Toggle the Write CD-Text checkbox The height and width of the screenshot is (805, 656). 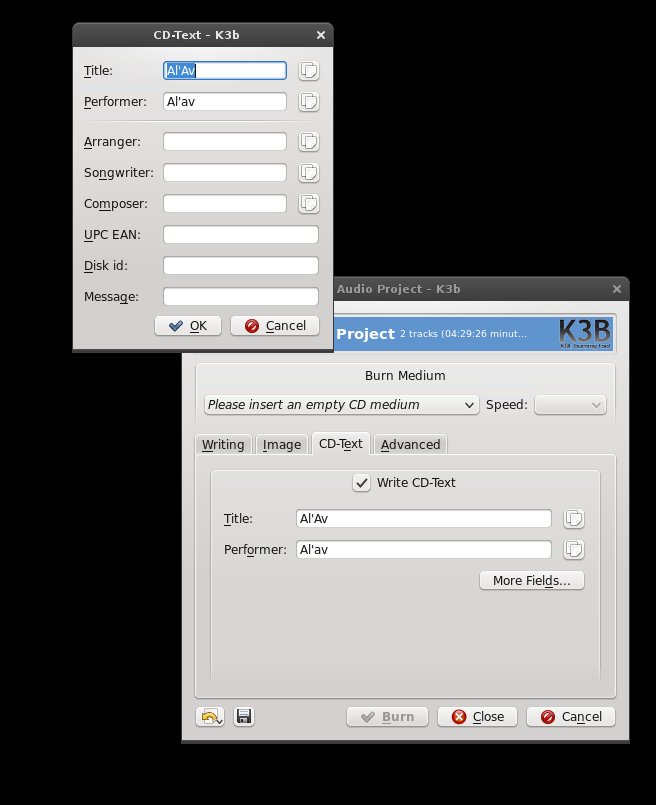tap(361, 483)
